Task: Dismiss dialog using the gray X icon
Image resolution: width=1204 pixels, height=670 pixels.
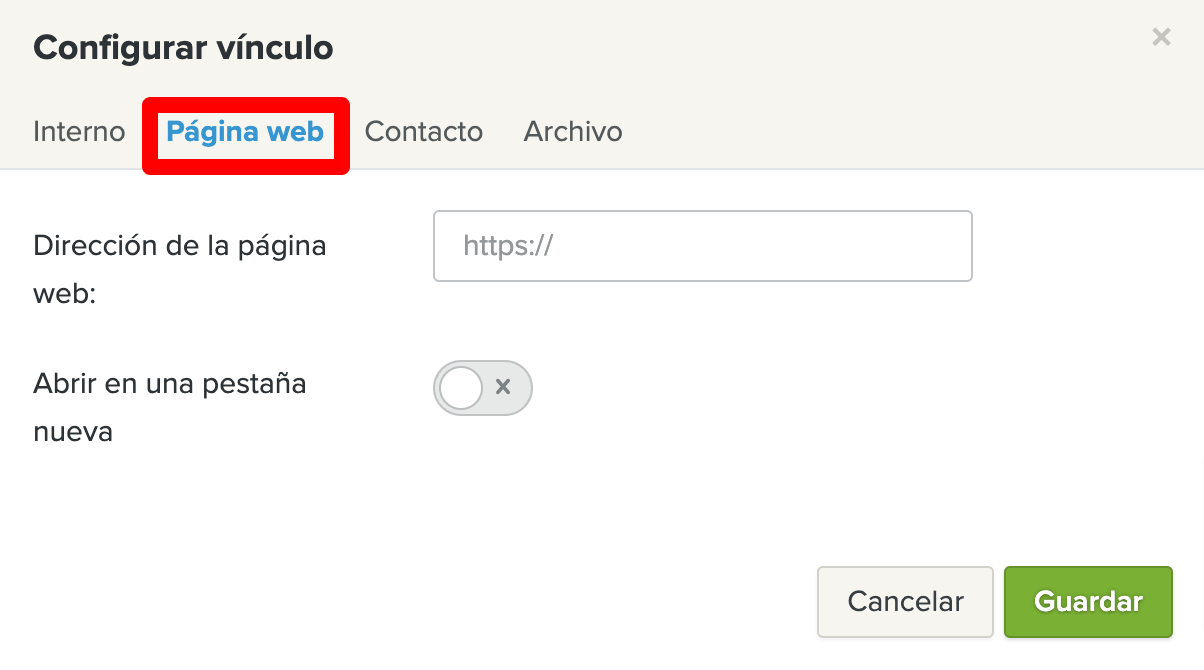Action: (1160, 38)
